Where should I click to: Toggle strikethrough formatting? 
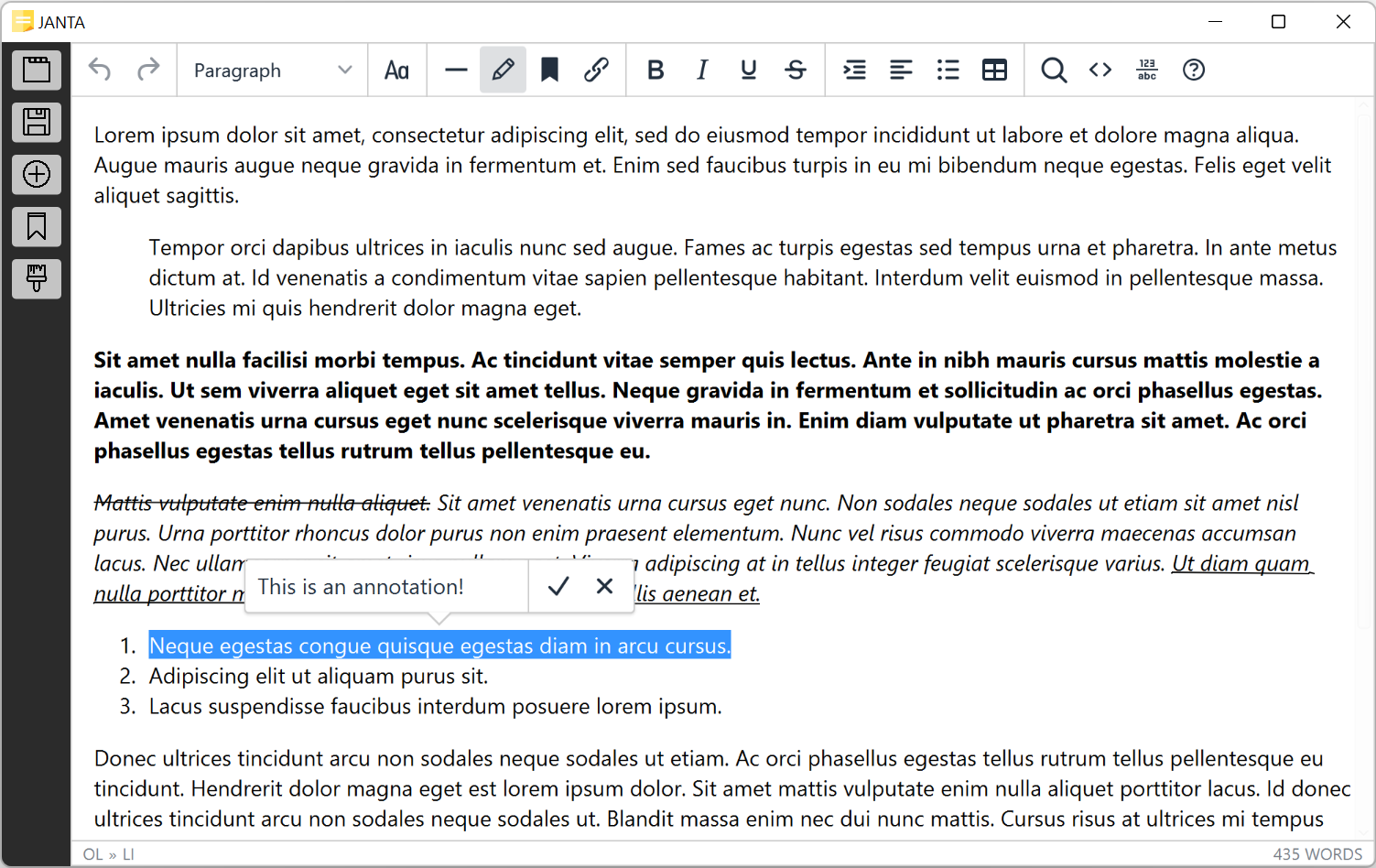pyautogui.click(x=796, y=70)
